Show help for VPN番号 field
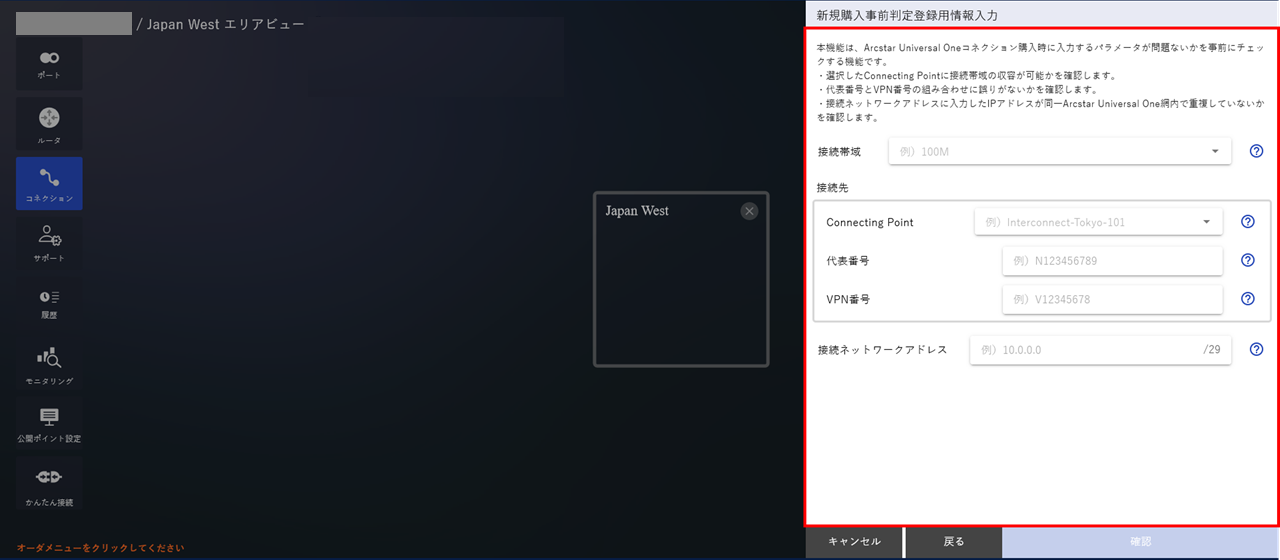This screenshot has height=560, width=1280. click(x=1248, y=298)
